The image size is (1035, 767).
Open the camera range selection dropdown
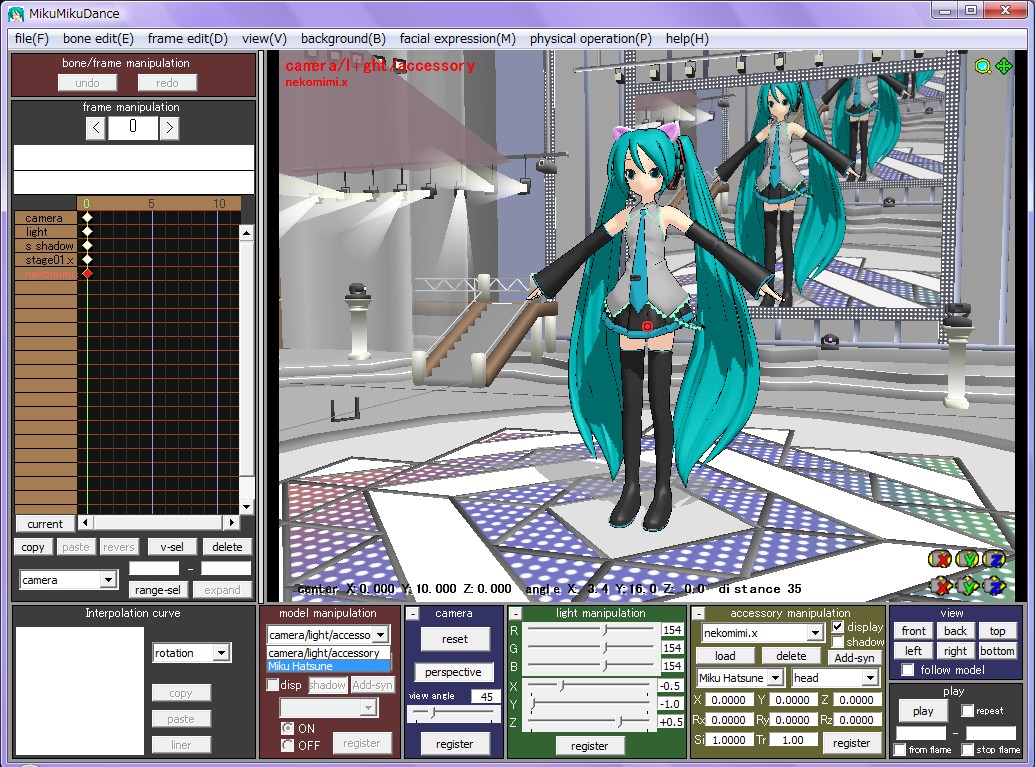pyautogui.click(x=108, y=580)
